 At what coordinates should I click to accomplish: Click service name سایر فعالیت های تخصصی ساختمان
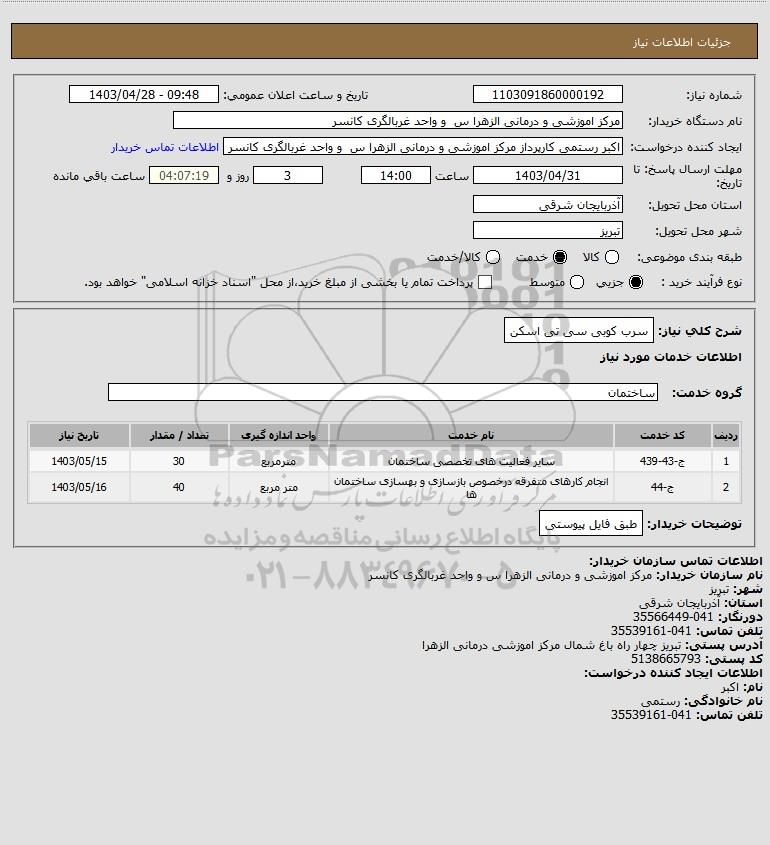471,462
